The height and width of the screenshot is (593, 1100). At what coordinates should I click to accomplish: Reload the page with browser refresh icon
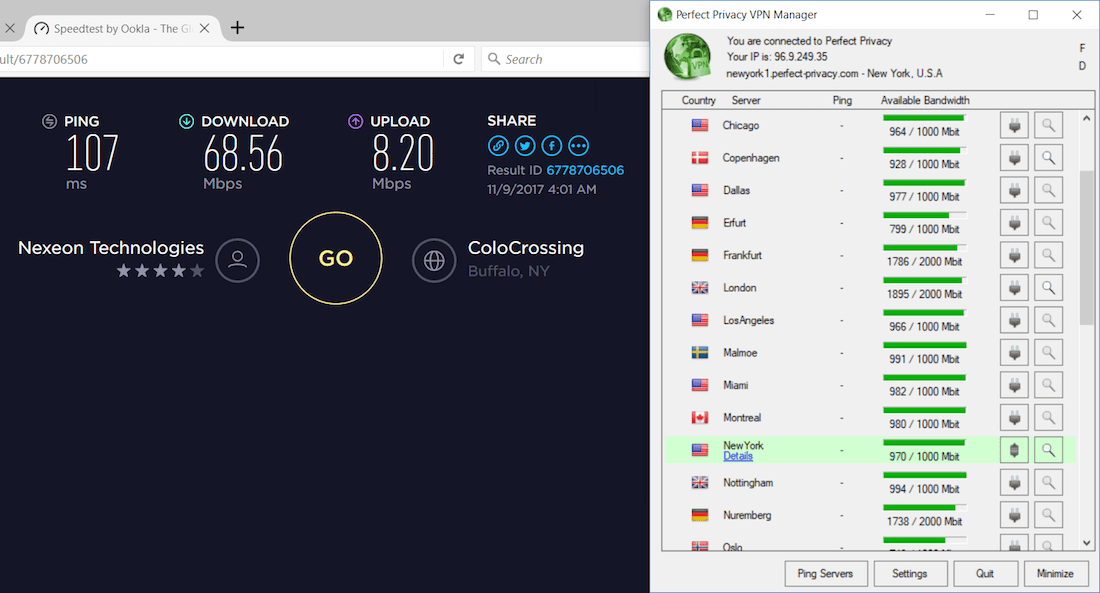click(458, 59)
